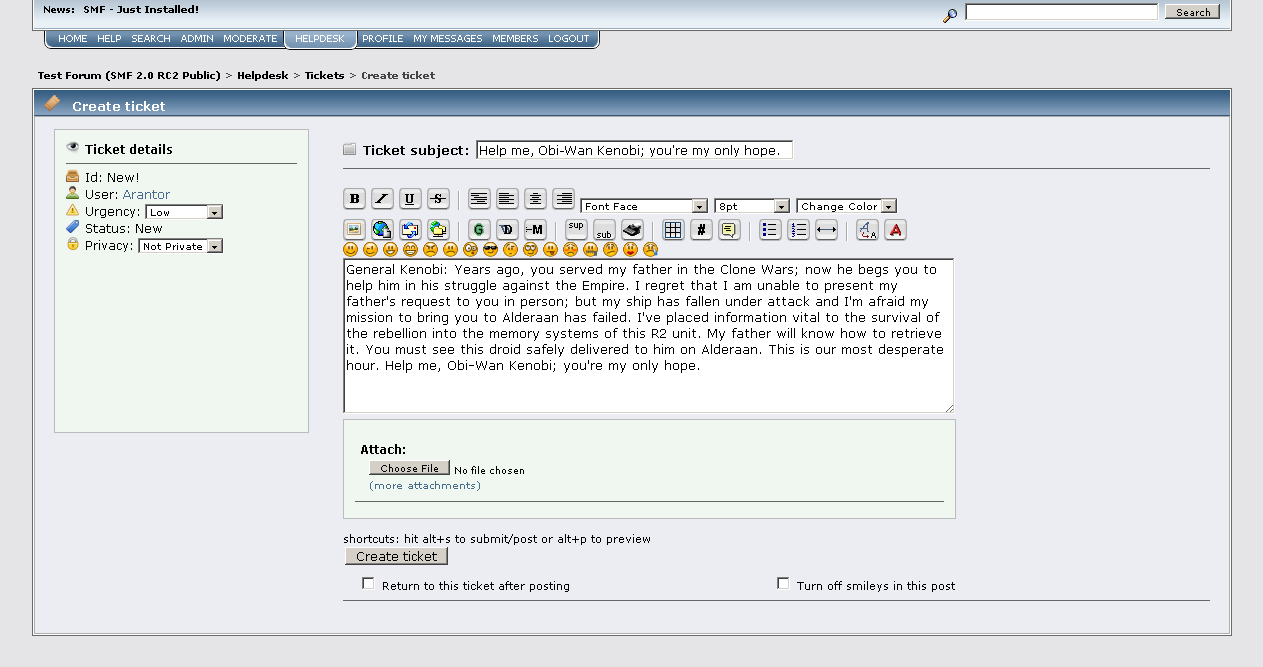Insert the cool sunglasses smiley
The width and height of the screenshot is (1263, 667).
click(x=490, y=249)
